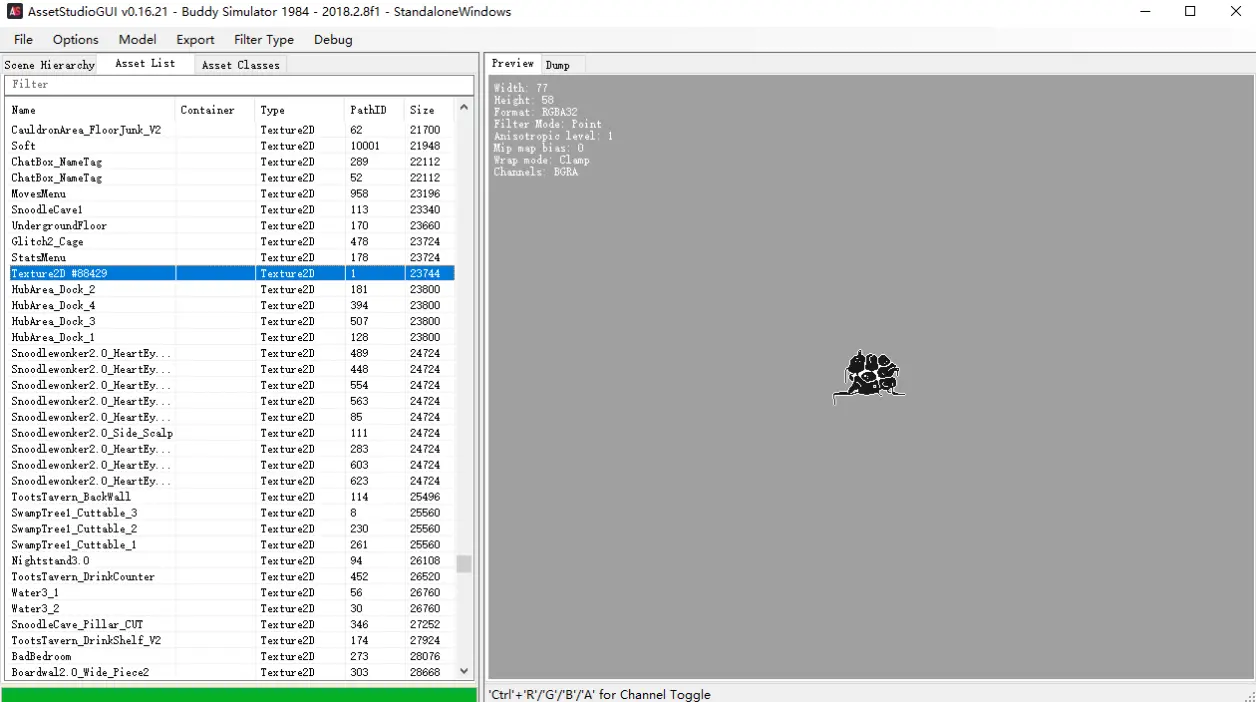The image size is (1256, 702).
Task: Select the SwampTree1_Cuttable_2 row
Action: point(230,529)
